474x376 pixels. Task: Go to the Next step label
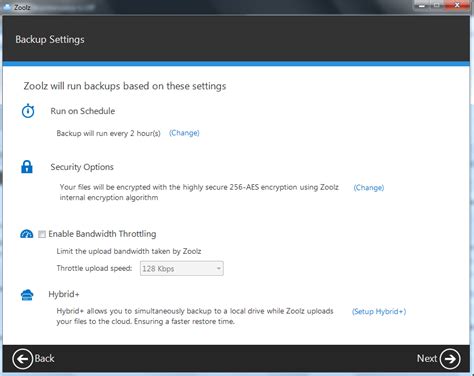427,358
